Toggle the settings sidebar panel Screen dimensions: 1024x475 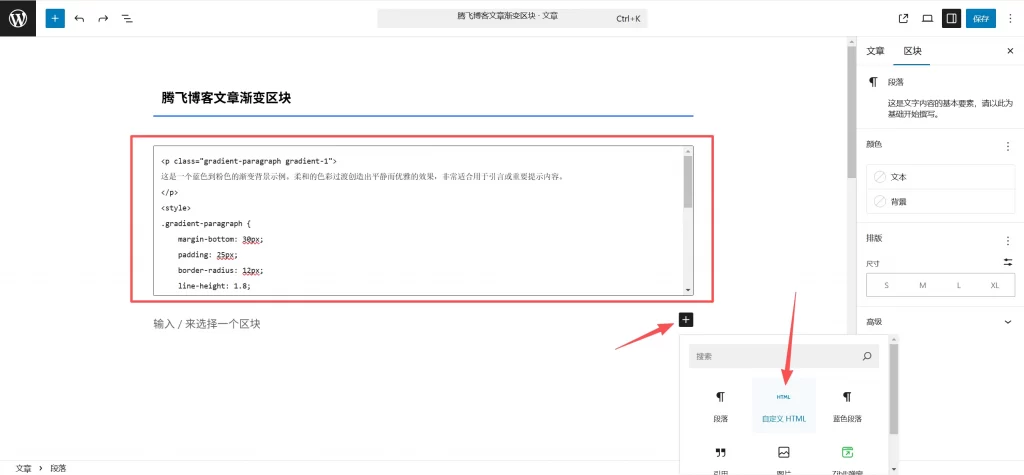click(951, 18)
